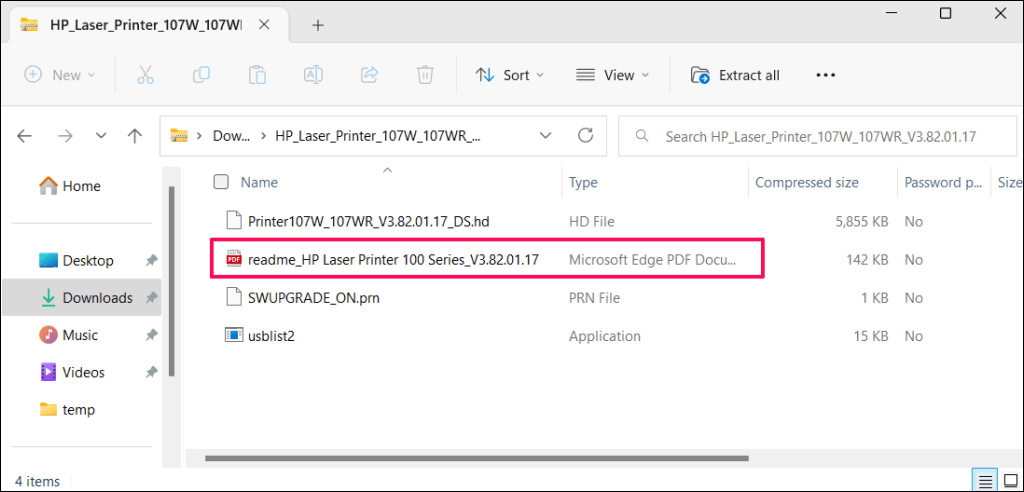Screen dimensions: 1024x492
Task: Expand address bar history dropdown
Action: coord(545,136)
